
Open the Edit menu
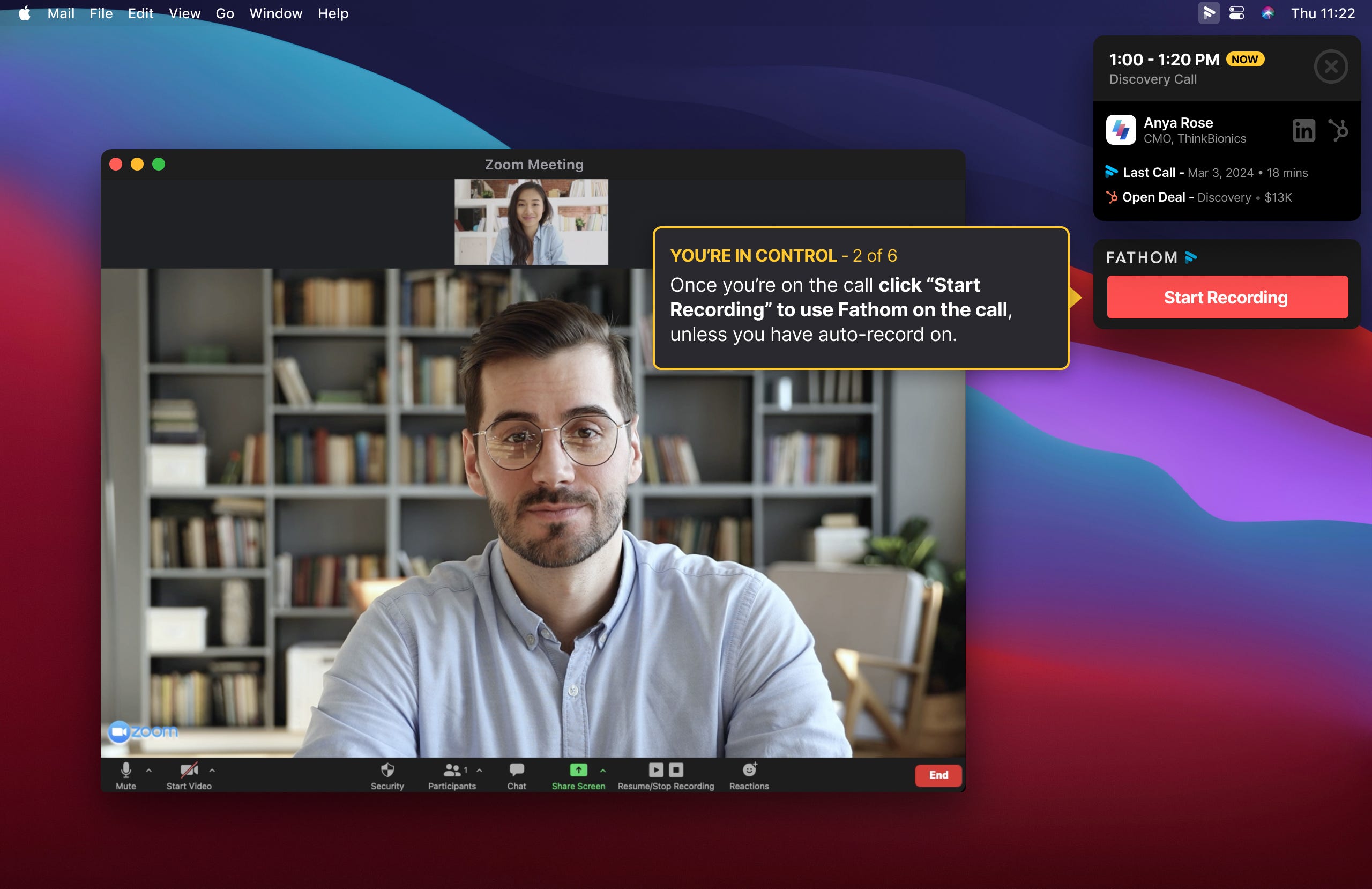click(x=140, y=13)
